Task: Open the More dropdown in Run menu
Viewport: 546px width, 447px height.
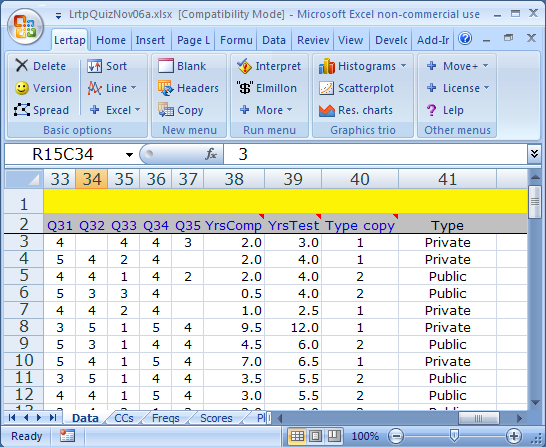Action: coord(289,110)
